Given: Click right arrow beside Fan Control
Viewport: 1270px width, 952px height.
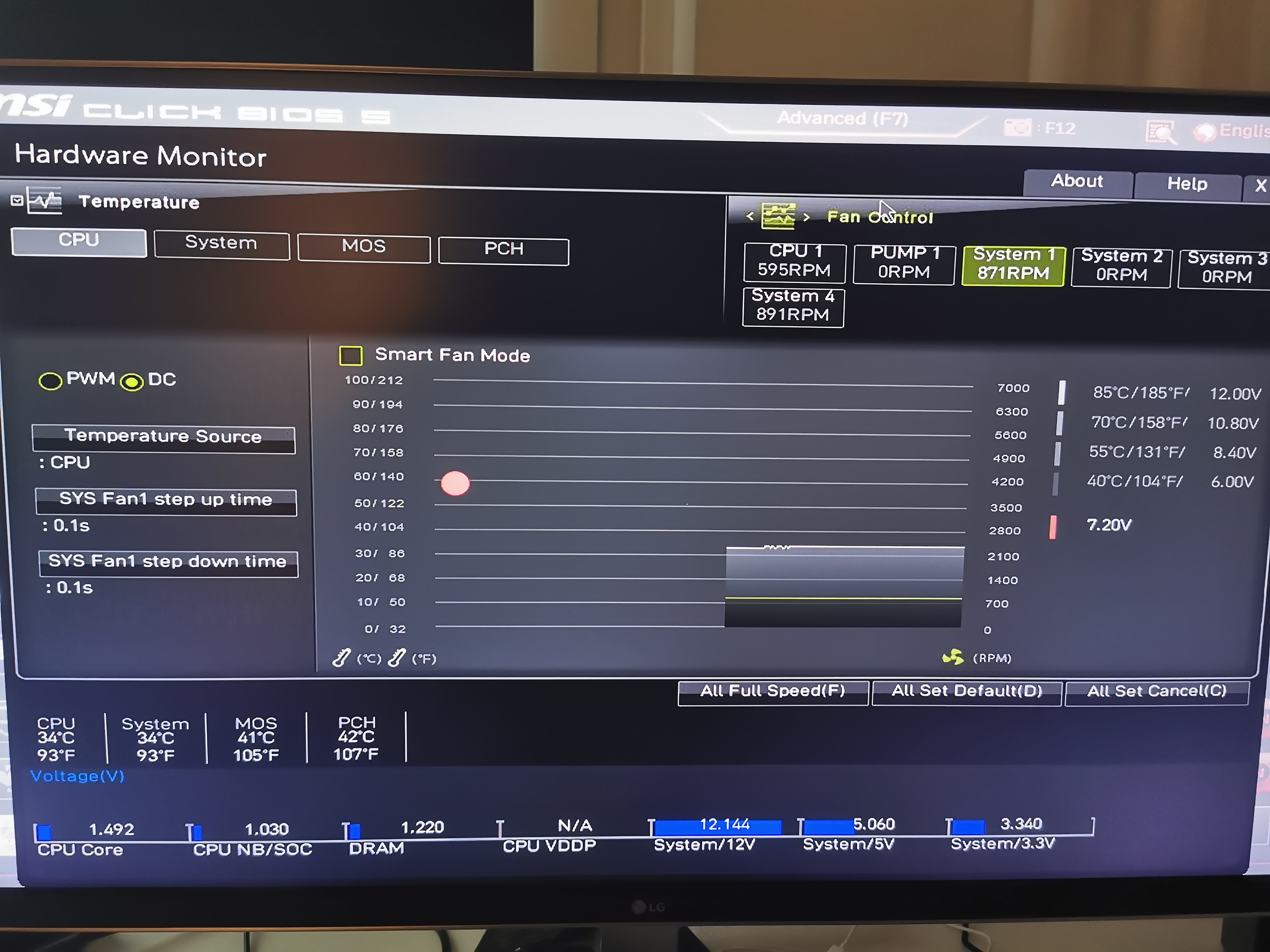Looking at the screenshot, I should (x=807, y=217).
